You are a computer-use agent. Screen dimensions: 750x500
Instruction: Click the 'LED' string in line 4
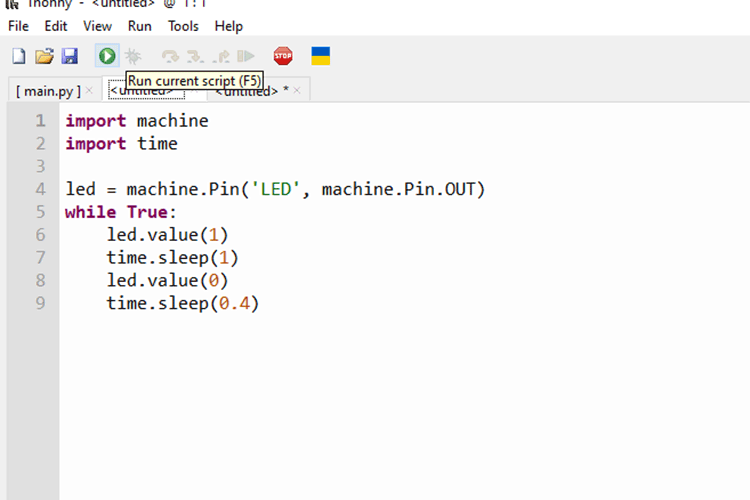[276, 189]
